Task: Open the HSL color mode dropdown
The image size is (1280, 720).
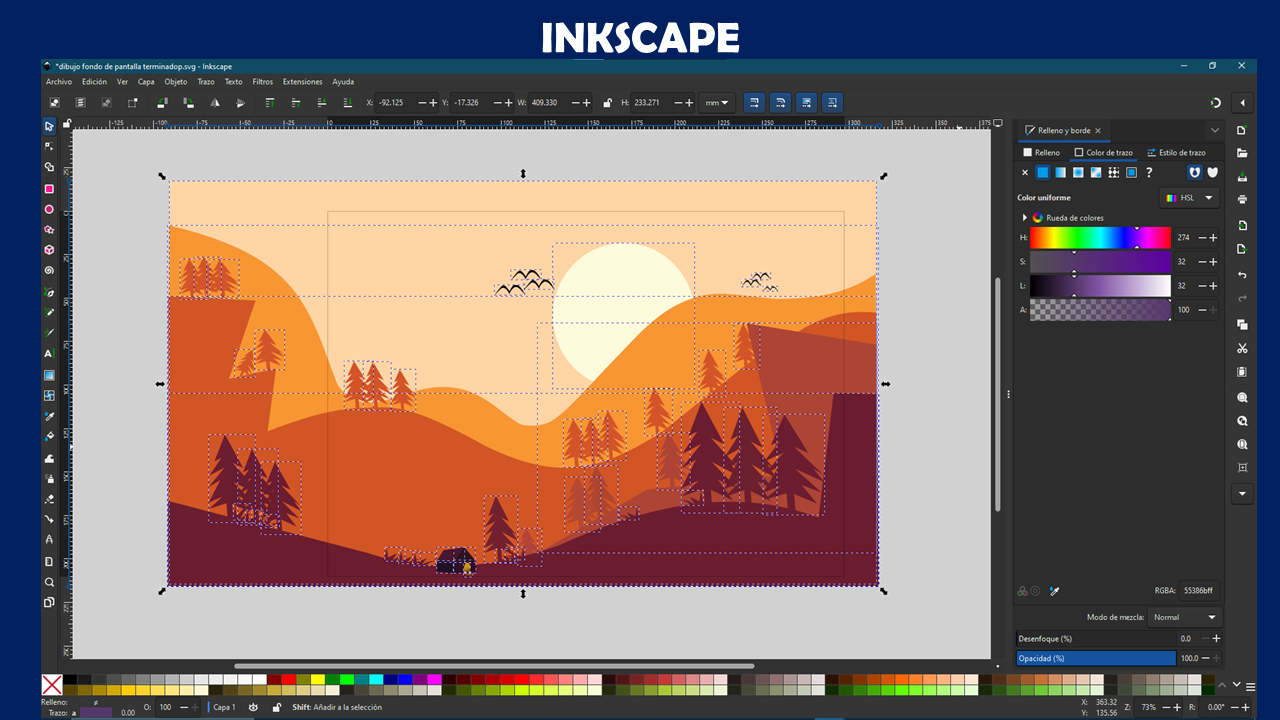Action: pyautogui.click(x=1189, y=198)
